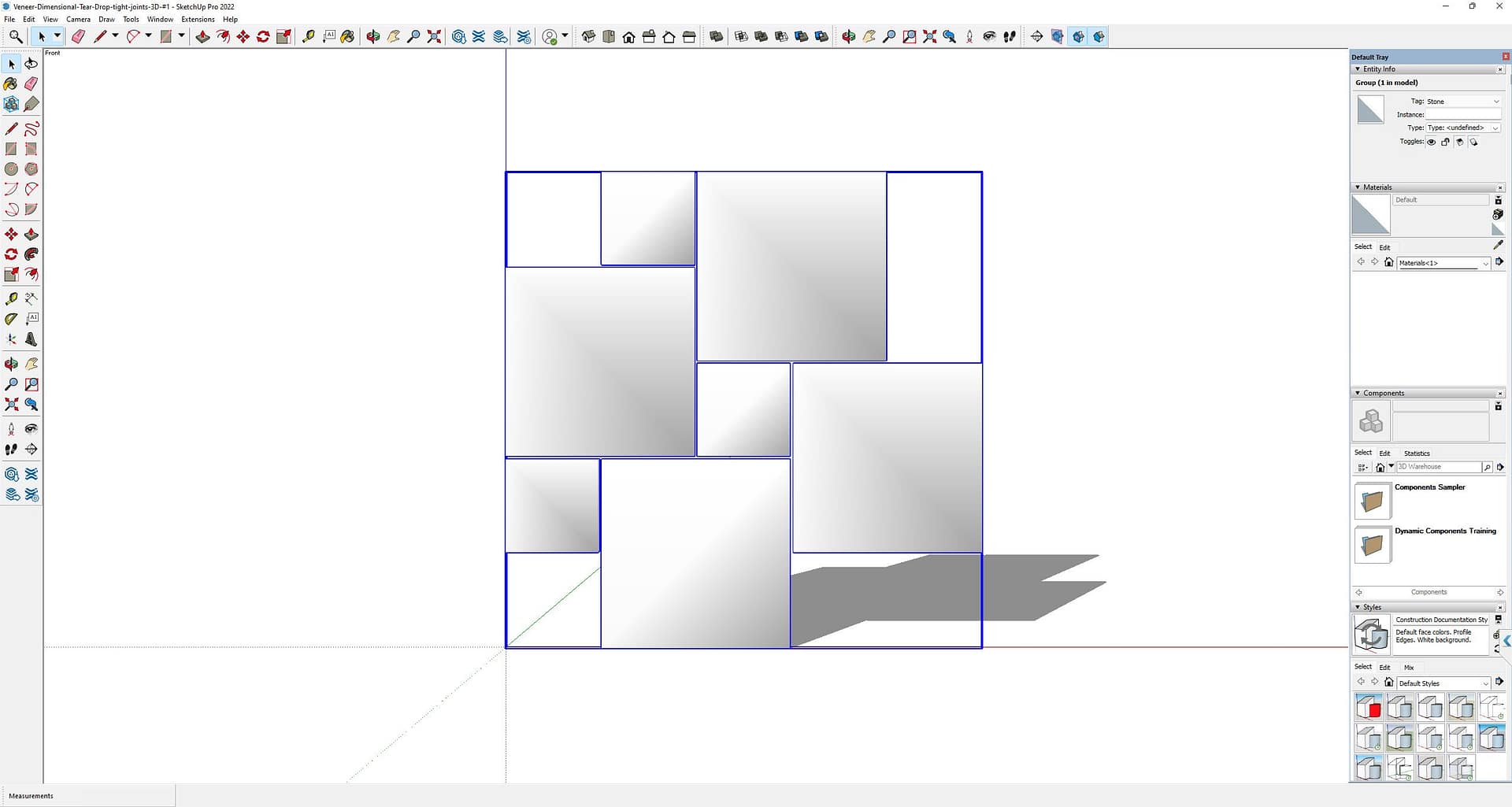Toggle visibility in Entity Info Toggles row
Viewport: 1512px width, 807px height.
[x=1431, y=143]
